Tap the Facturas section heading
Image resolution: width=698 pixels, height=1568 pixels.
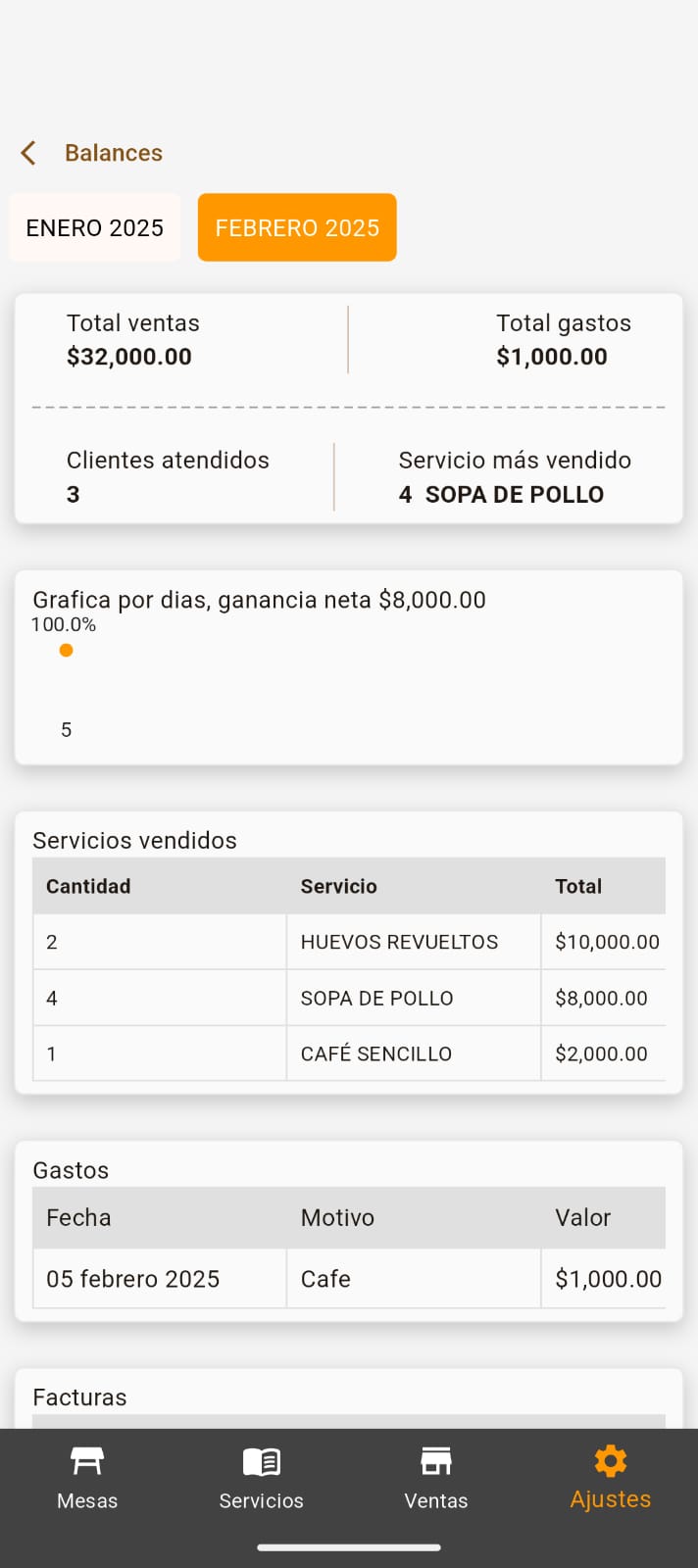pos(79,1397)
